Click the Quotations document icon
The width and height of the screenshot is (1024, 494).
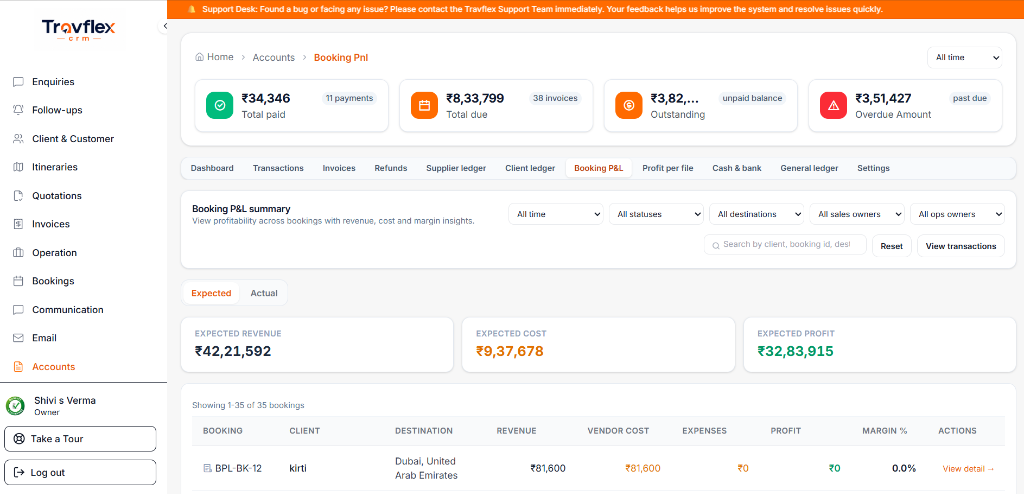(x=18, y=195)
